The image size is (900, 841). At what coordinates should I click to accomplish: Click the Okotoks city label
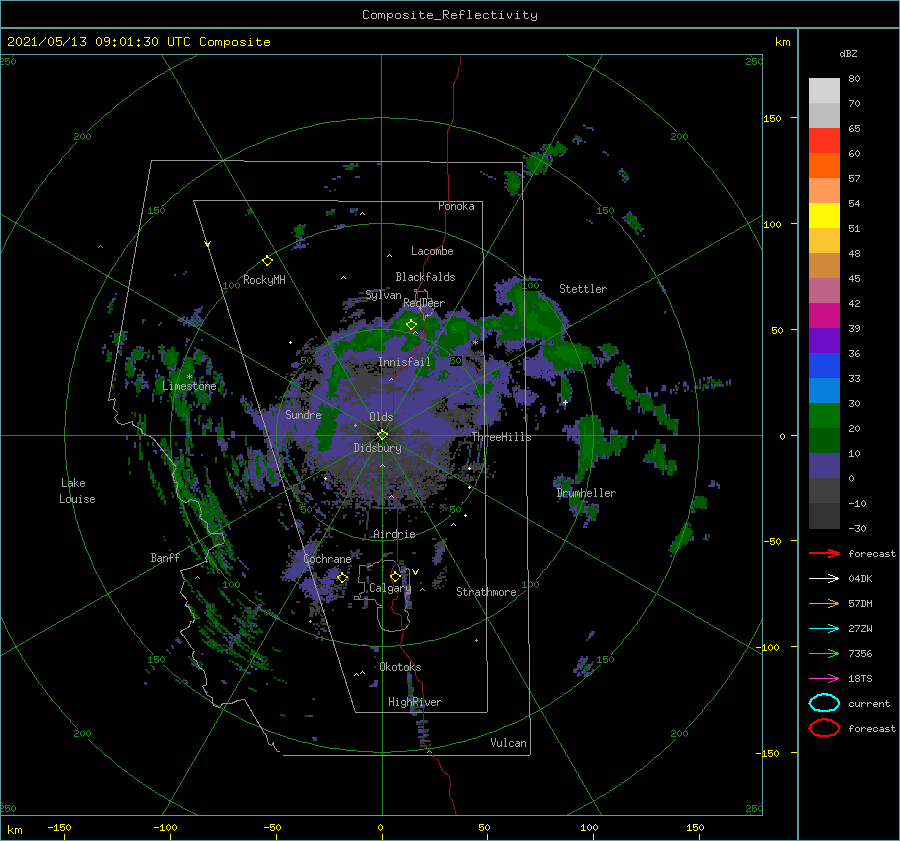(400, 666)
